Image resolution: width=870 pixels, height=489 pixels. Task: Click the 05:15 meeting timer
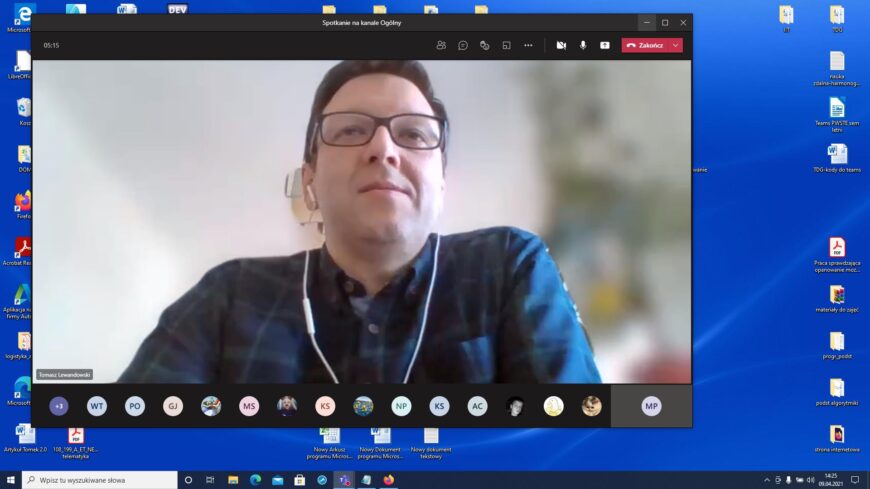(x=52, y=46)
